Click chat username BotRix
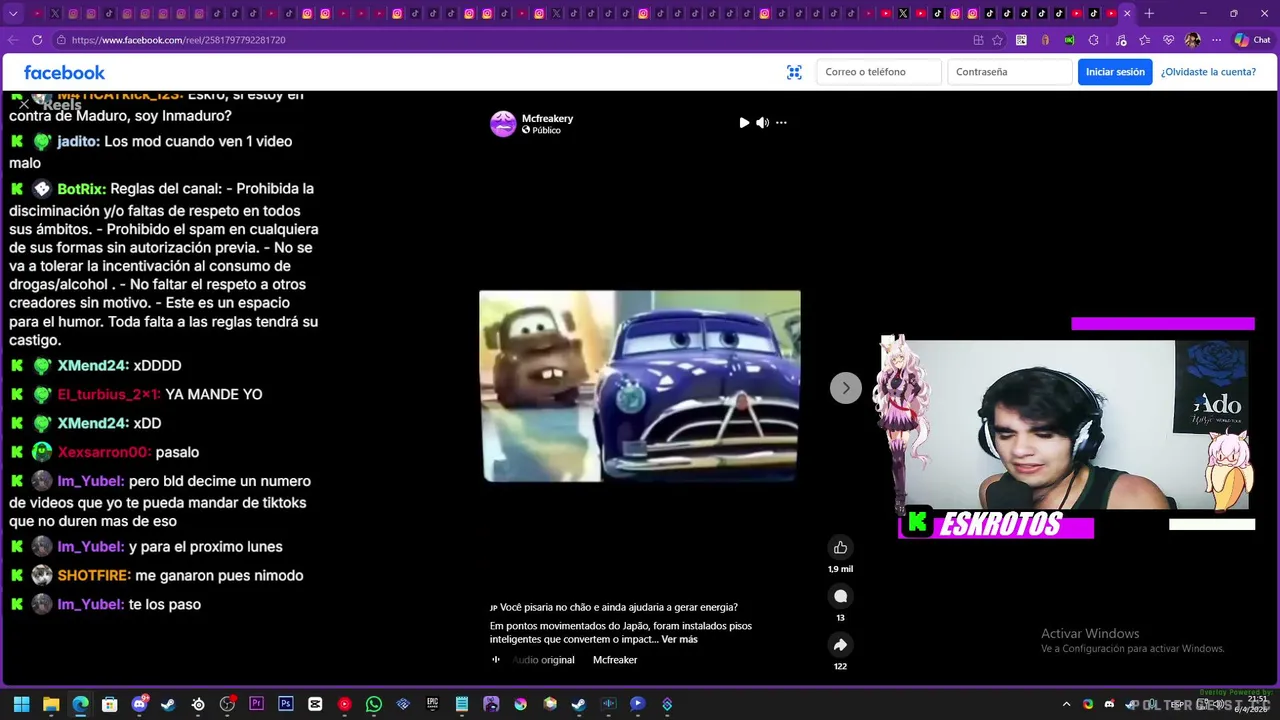 tap(82, 189)
